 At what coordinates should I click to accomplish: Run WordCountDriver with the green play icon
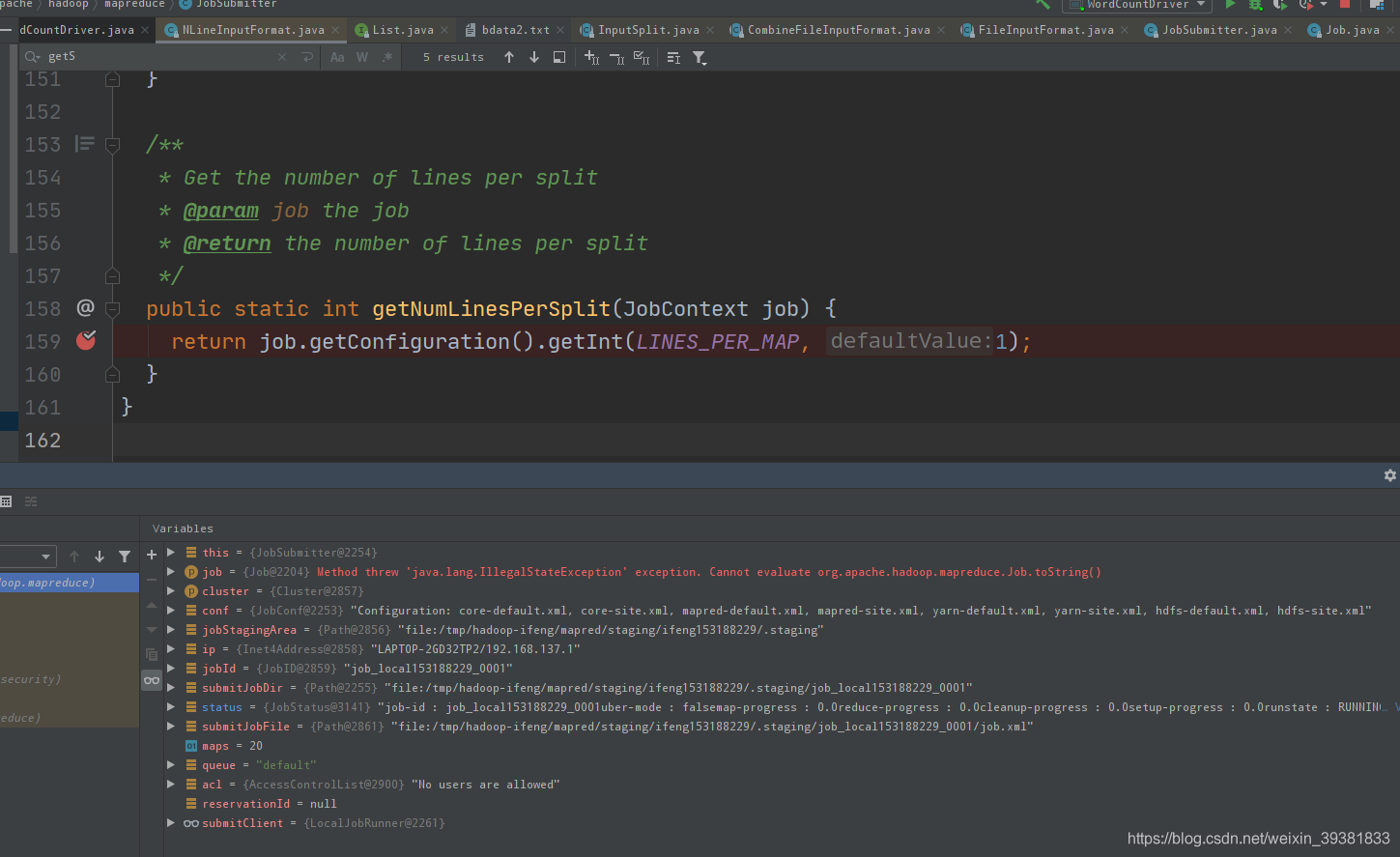pyautogui.click(x=1230, y=4)
